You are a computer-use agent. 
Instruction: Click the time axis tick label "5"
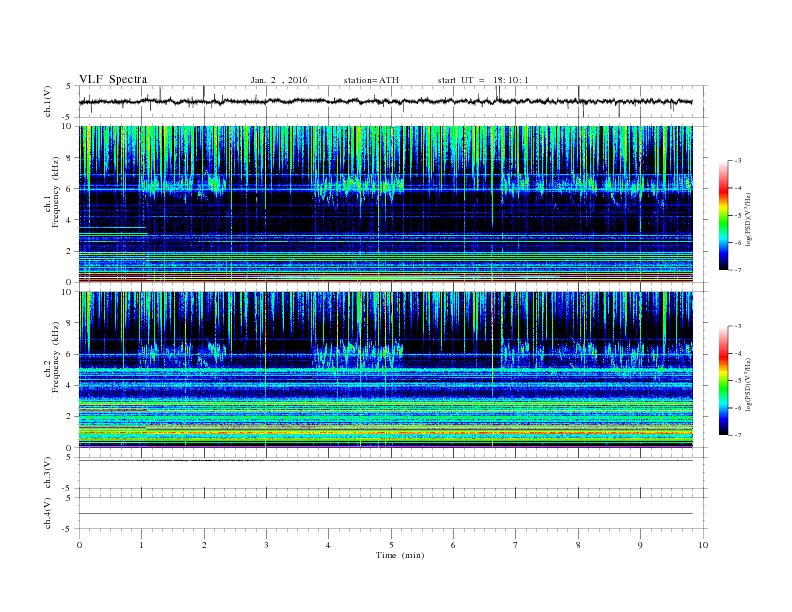(x=391, y=545)
